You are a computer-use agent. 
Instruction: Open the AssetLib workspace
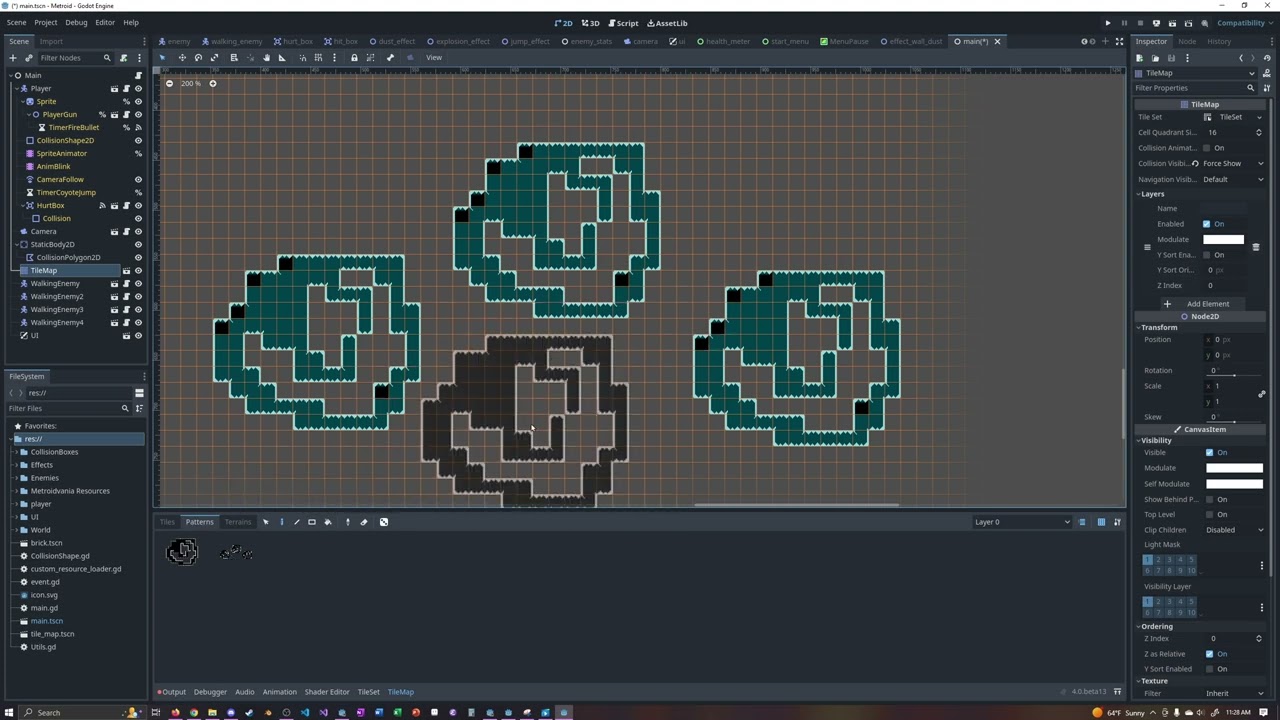coord(667,23)
